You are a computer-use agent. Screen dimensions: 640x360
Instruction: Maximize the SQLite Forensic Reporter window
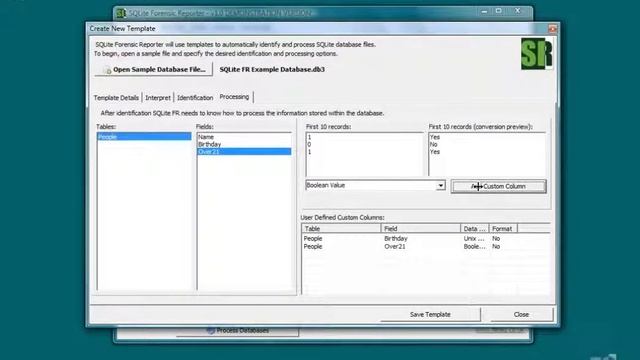point(499,11)
